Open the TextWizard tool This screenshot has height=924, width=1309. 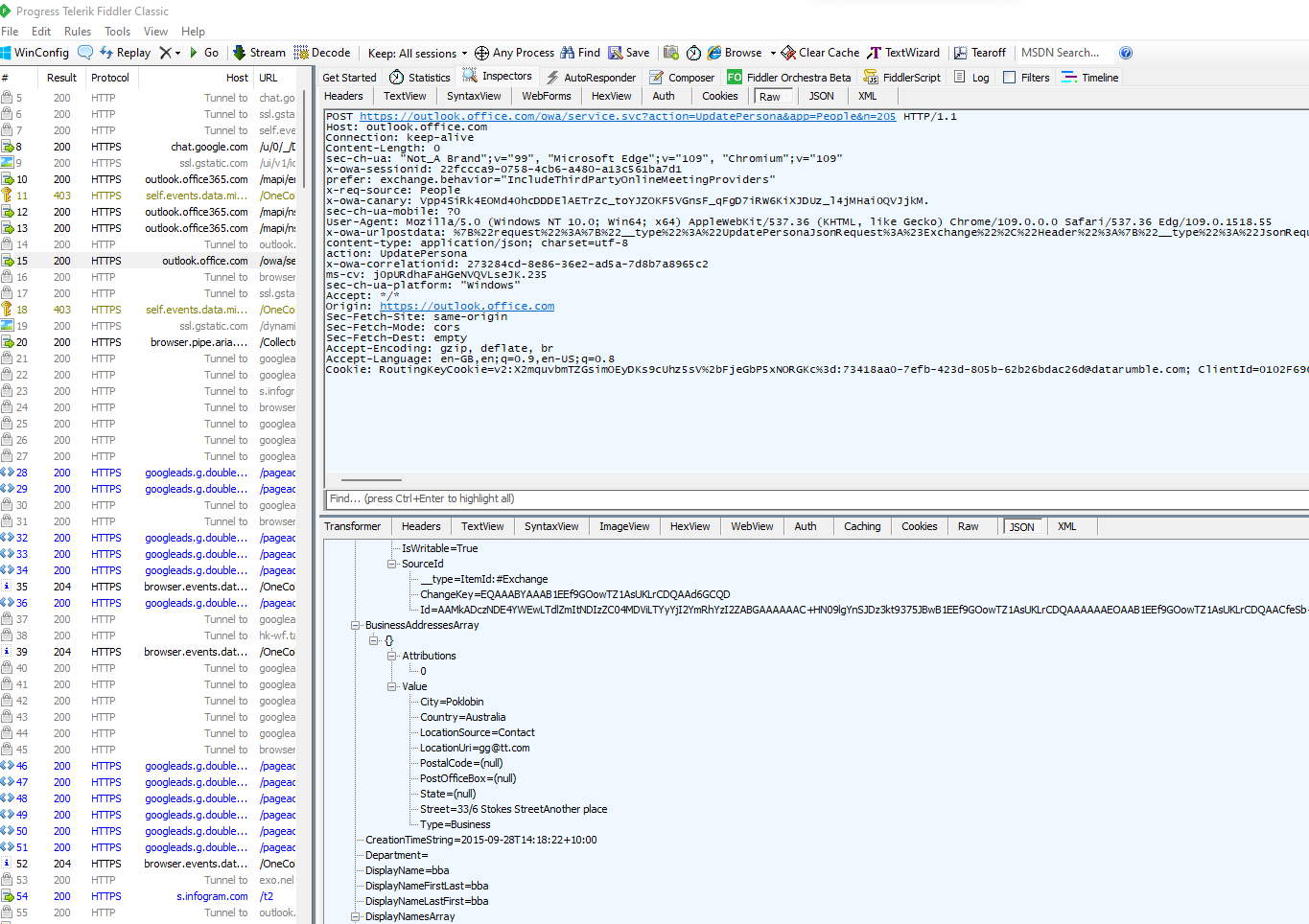[x=903, y=53]
